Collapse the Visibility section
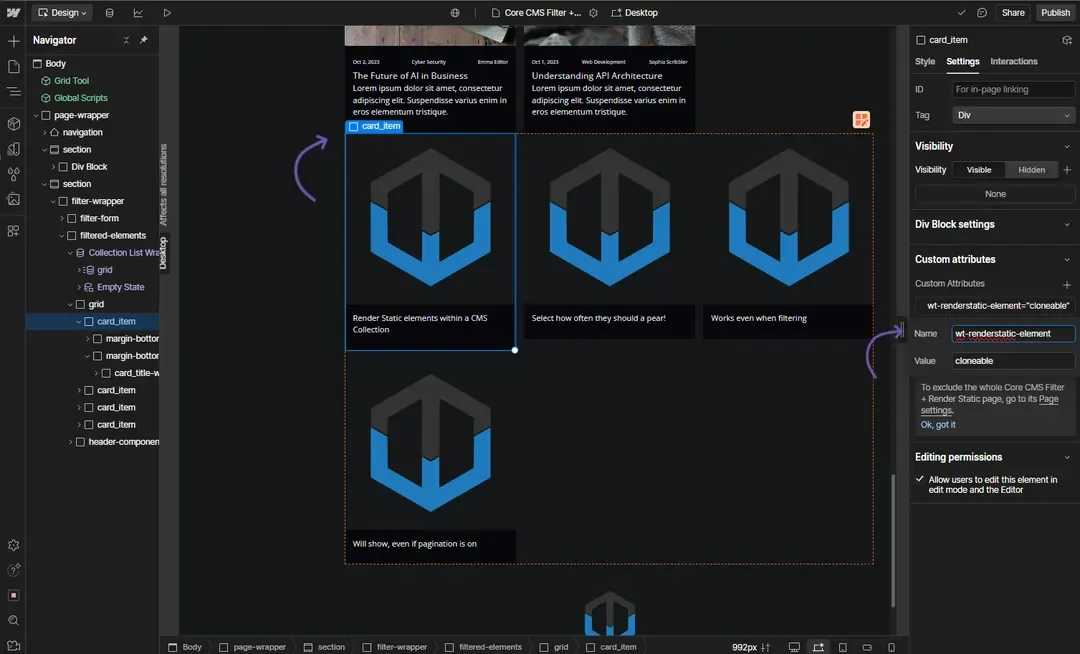Viewport: 1080px width, 654px height. (x=1067, y=146)
